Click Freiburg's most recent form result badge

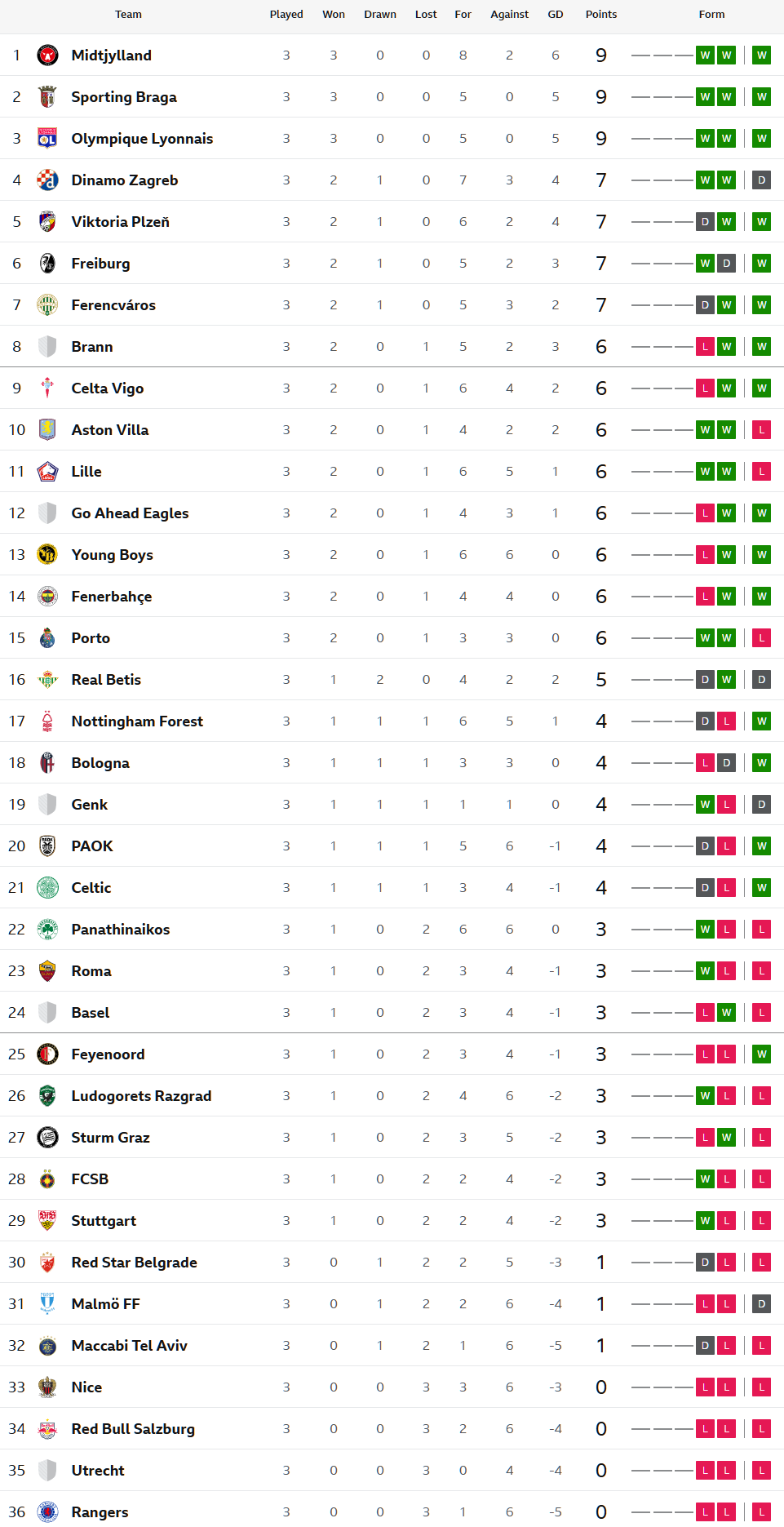tap(761, 264)
